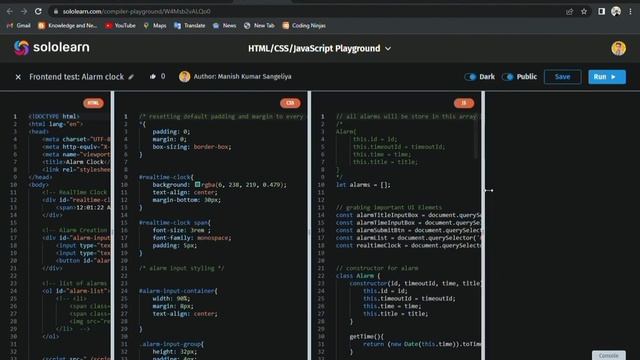Click the 'class Alarm {' line in JS
This screenshot has width=640, height=360.
pos(358,276)
